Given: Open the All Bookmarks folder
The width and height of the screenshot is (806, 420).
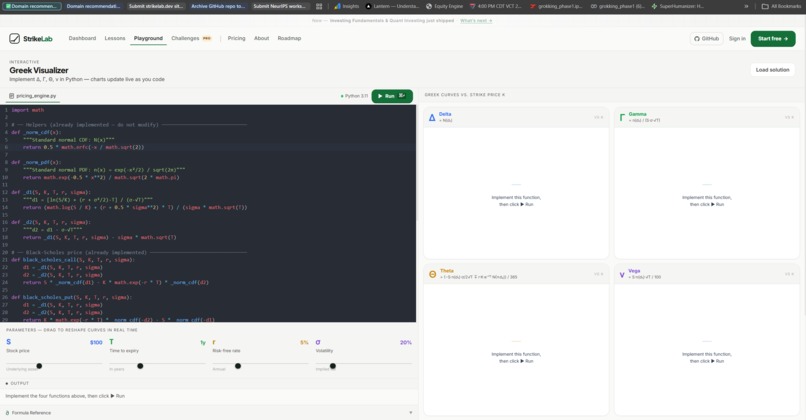Looking at the screenshot, I should [781, 6].
